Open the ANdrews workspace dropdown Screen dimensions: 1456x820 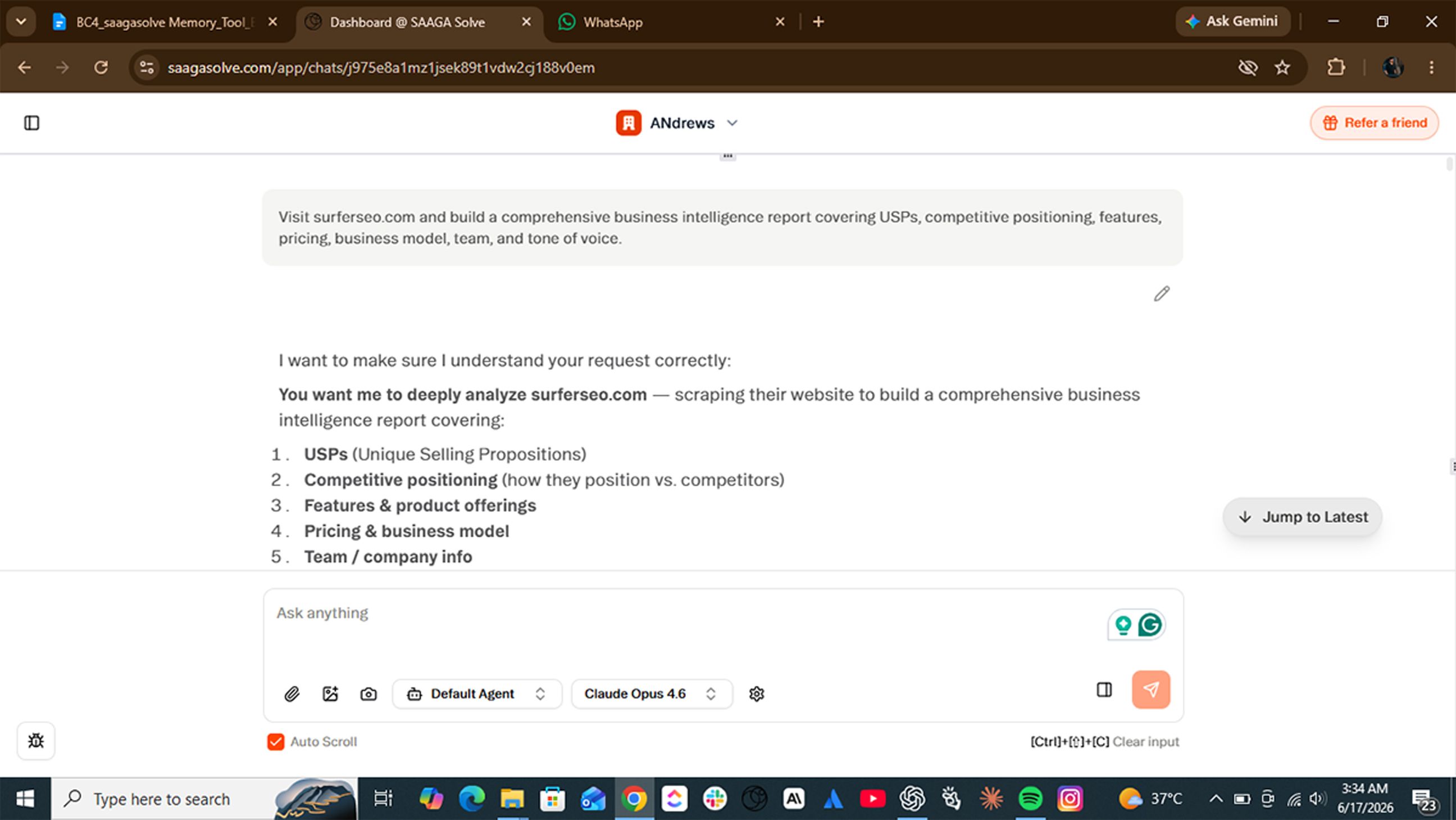coord(676,123)
